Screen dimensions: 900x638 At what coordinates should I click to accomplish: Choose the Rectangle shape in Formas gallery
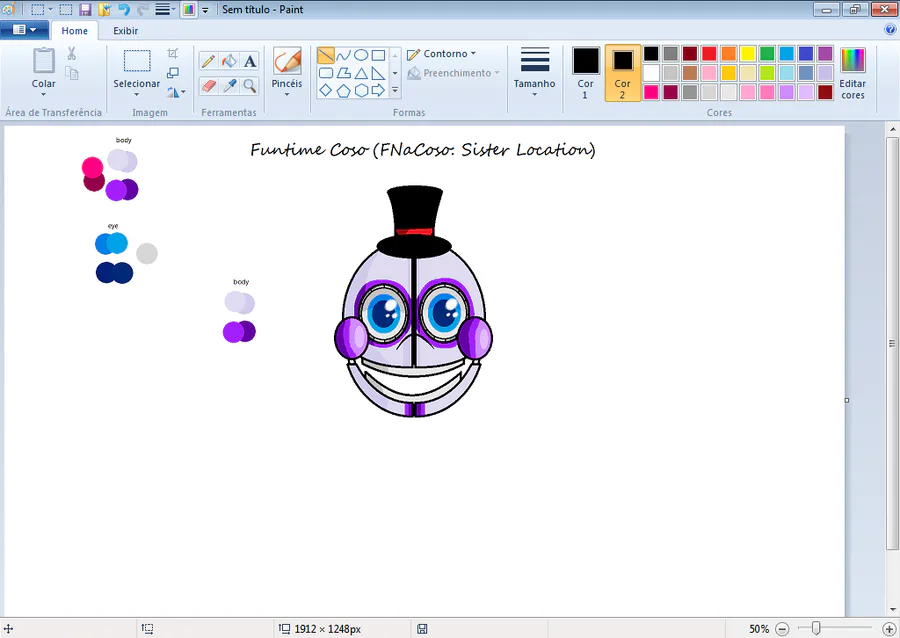378,55
